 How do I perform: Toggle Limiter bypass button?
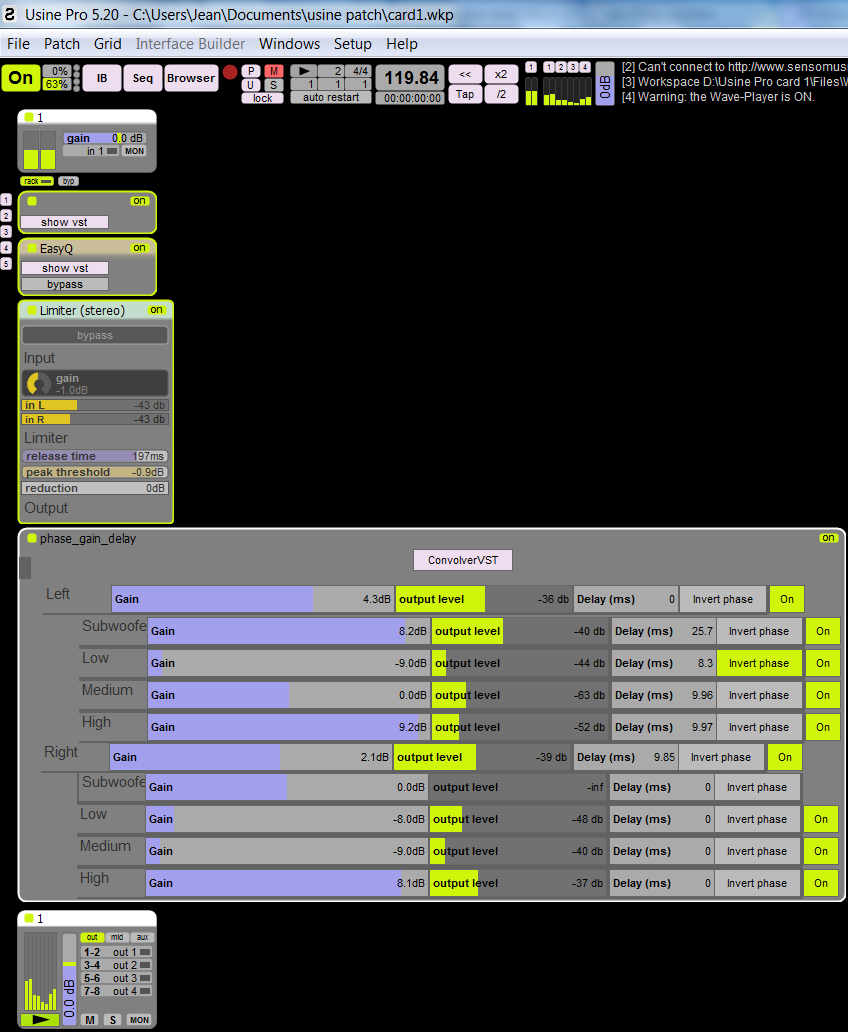pos(95,335)
